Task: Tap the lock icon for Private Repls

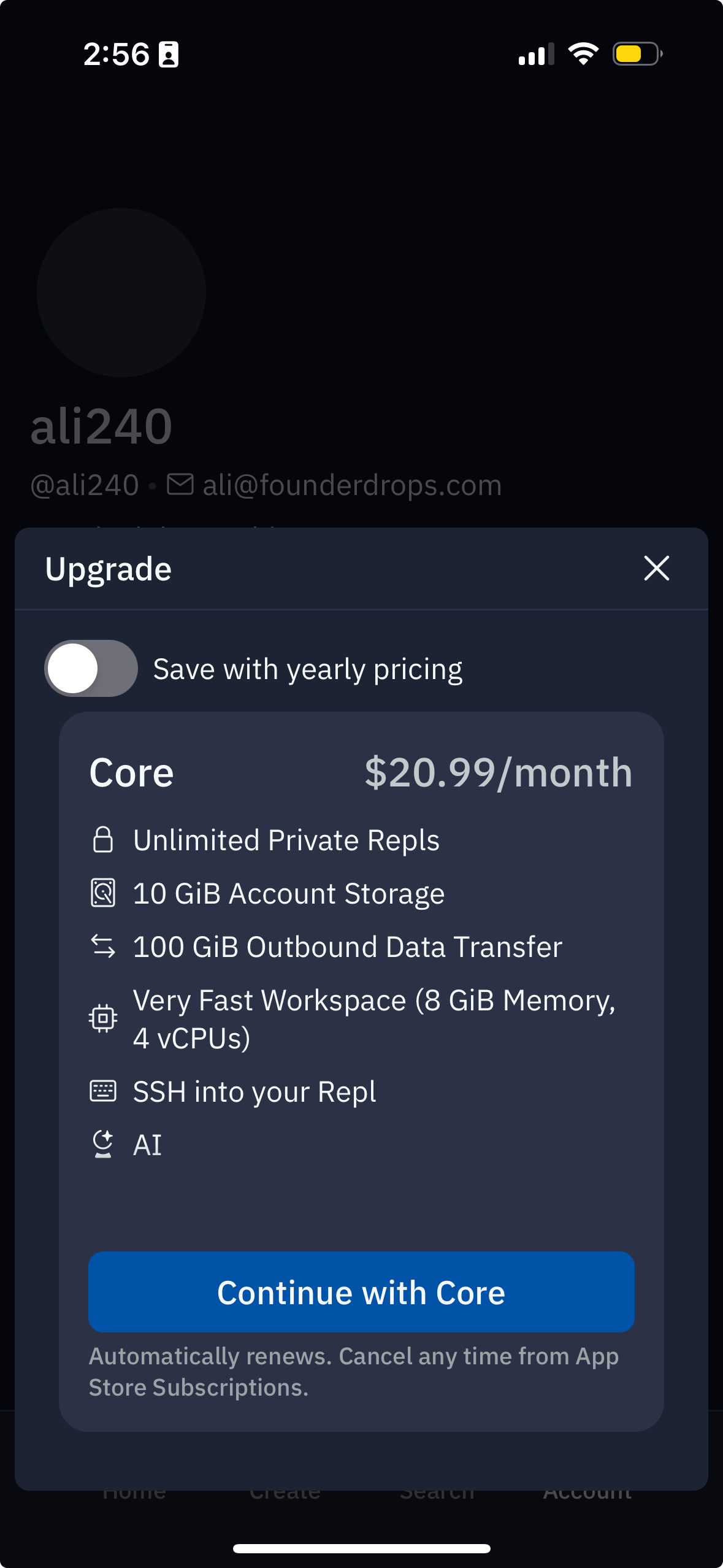Action: [102, 840]
